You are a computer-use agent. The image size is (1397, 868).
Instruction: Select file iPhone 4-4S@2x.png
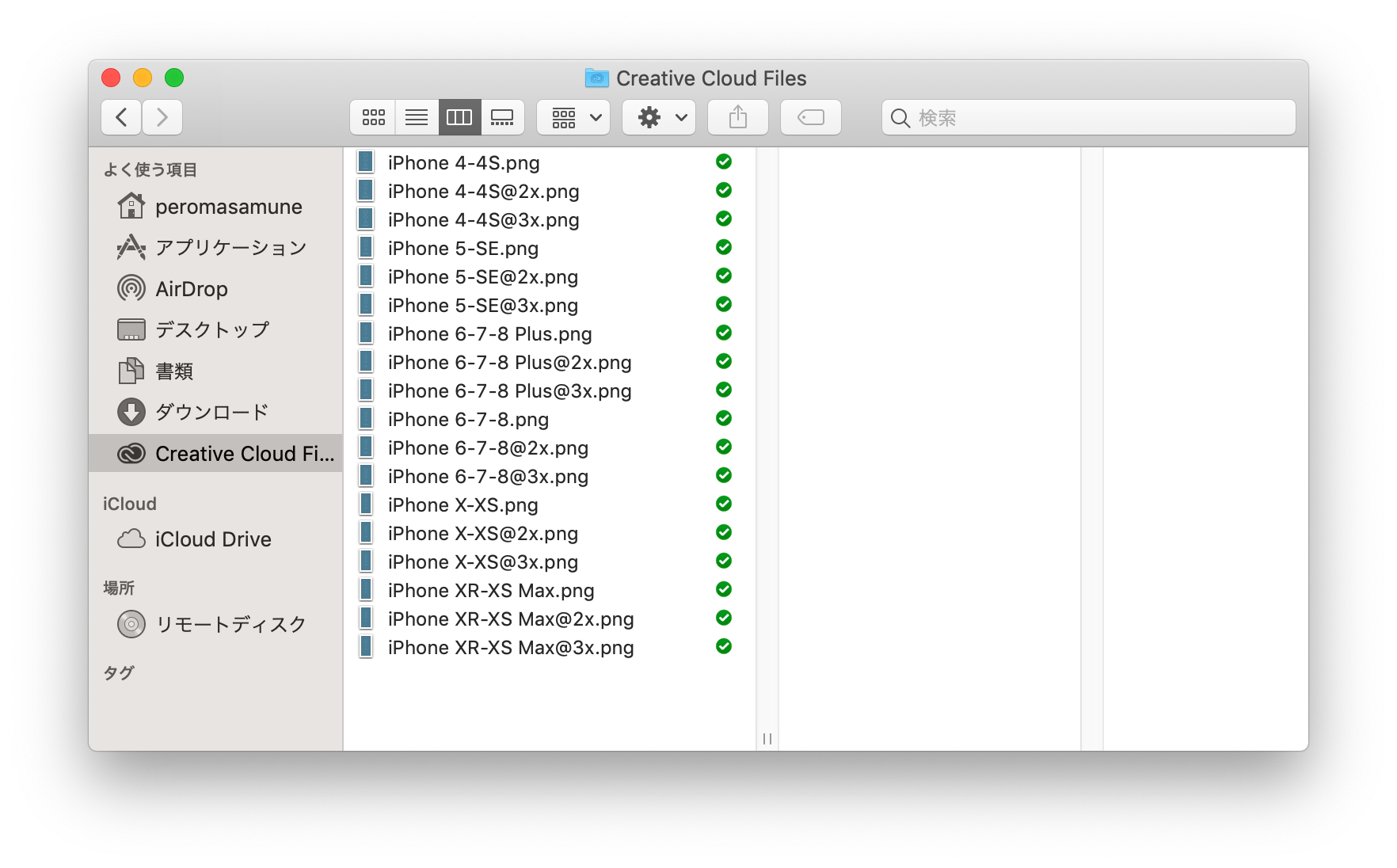(550, 191)
